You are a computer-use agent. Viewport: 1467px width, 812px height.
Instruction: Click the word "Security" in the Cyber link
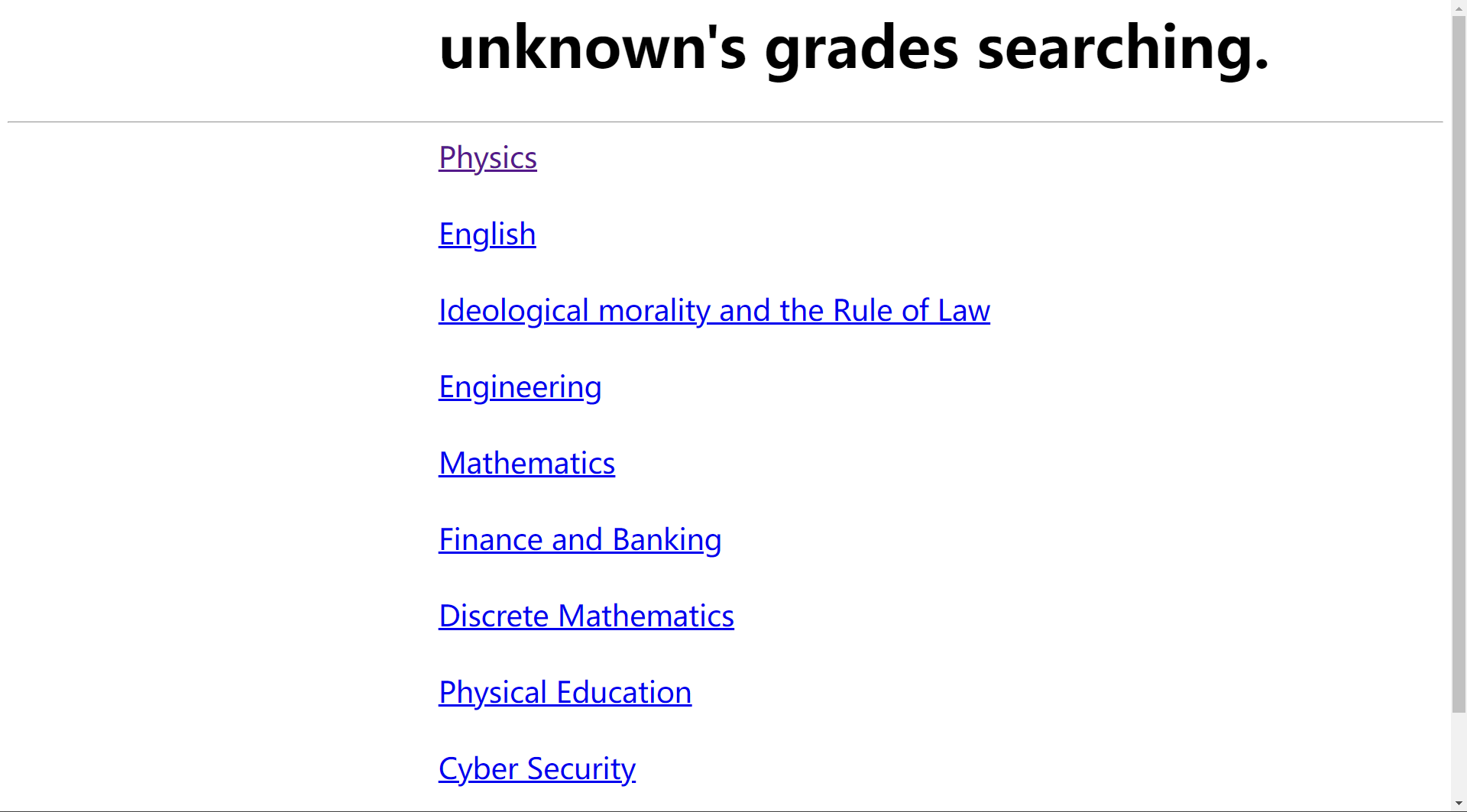(x=581, y=769)
